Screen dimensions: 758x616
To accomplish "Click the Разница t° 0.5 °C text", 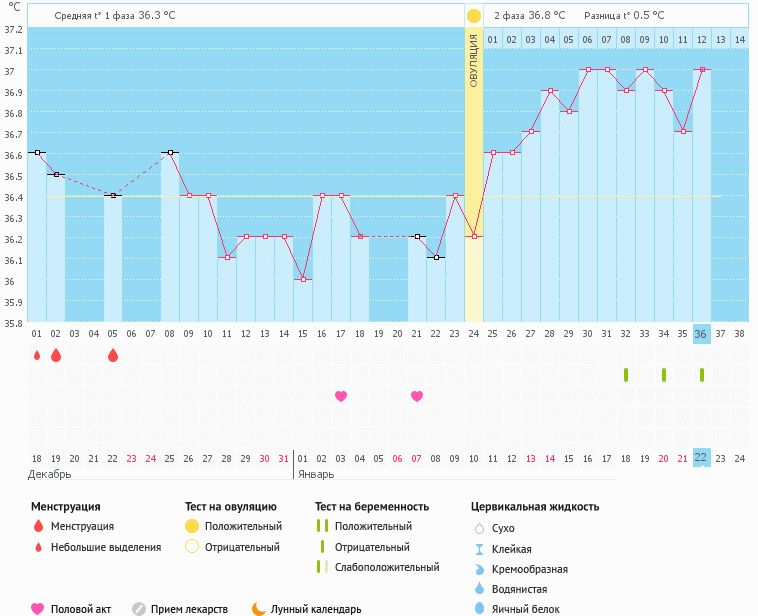I will [x=624, y=15].
